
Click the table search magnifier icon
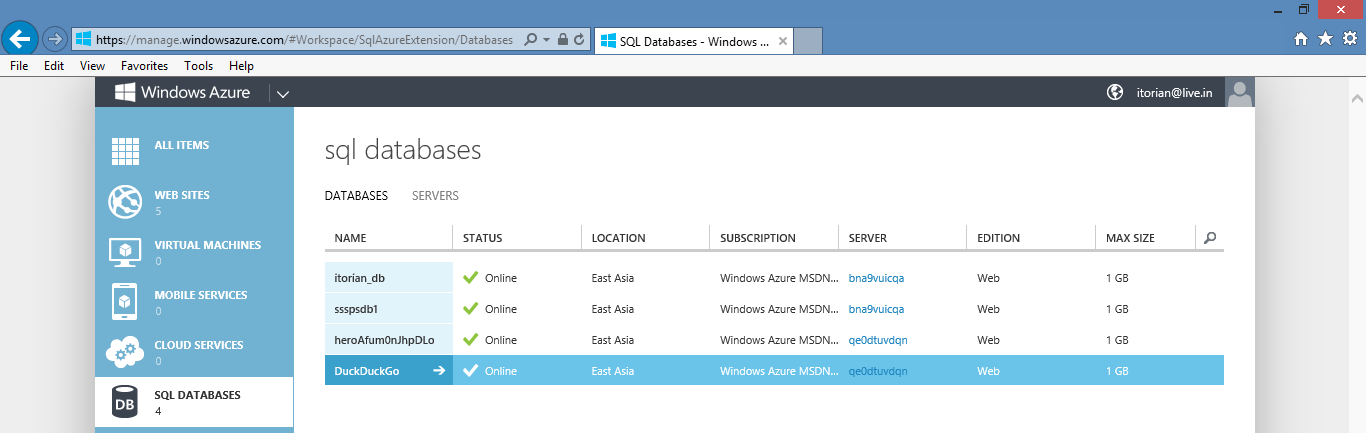click(x=1210, y=238)
